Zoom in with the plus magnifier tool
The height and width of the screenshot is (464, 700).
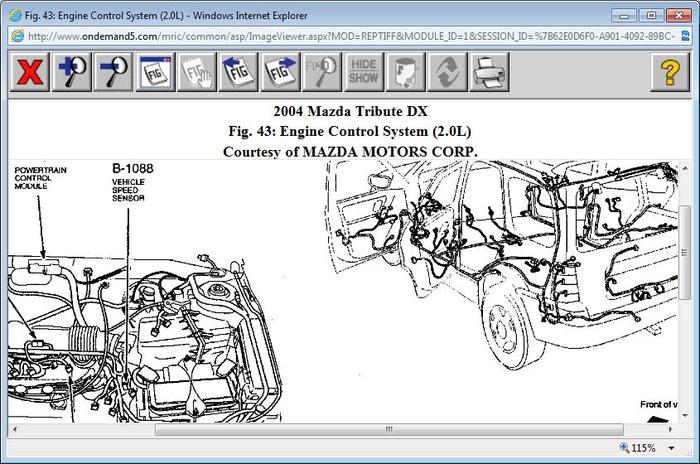coord(71,72)
